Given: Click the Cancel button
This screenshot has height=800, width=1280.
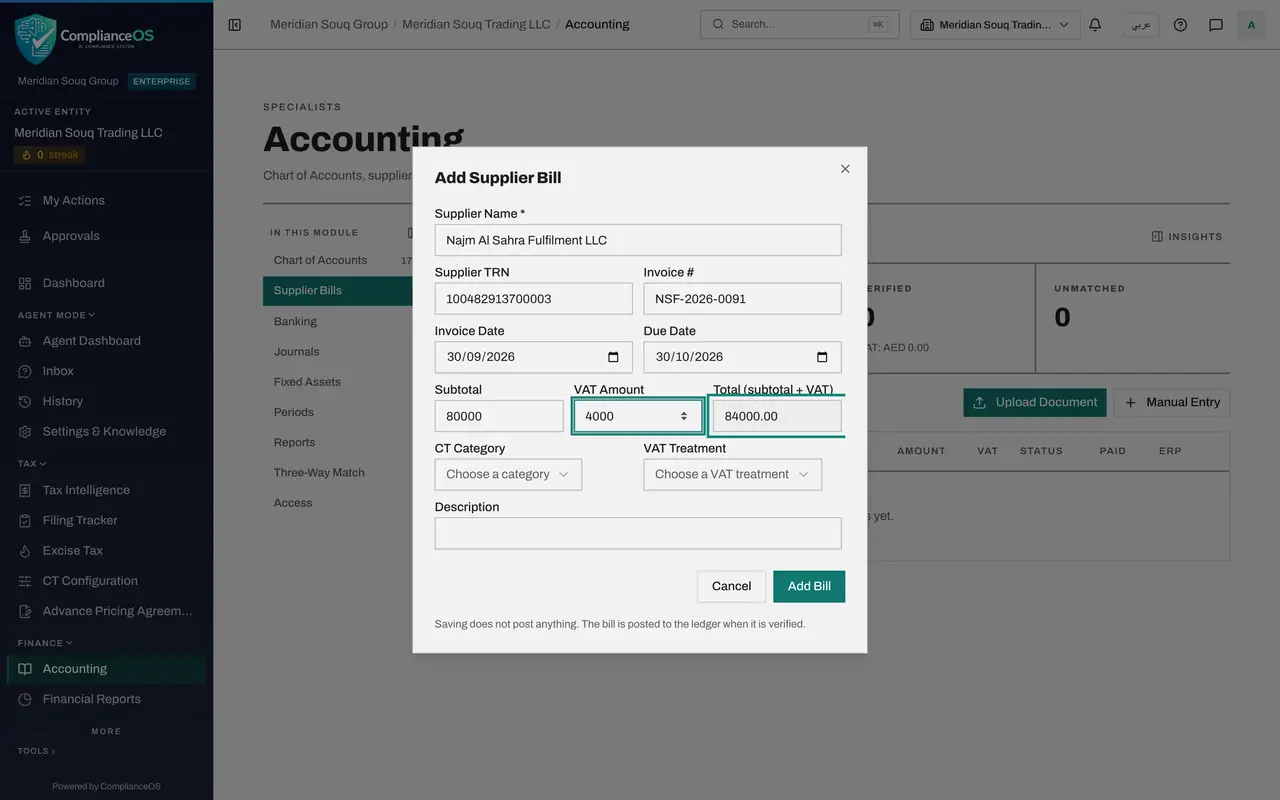Looking at the screenshot, I should pyautogui.click(x=731, y=587).
